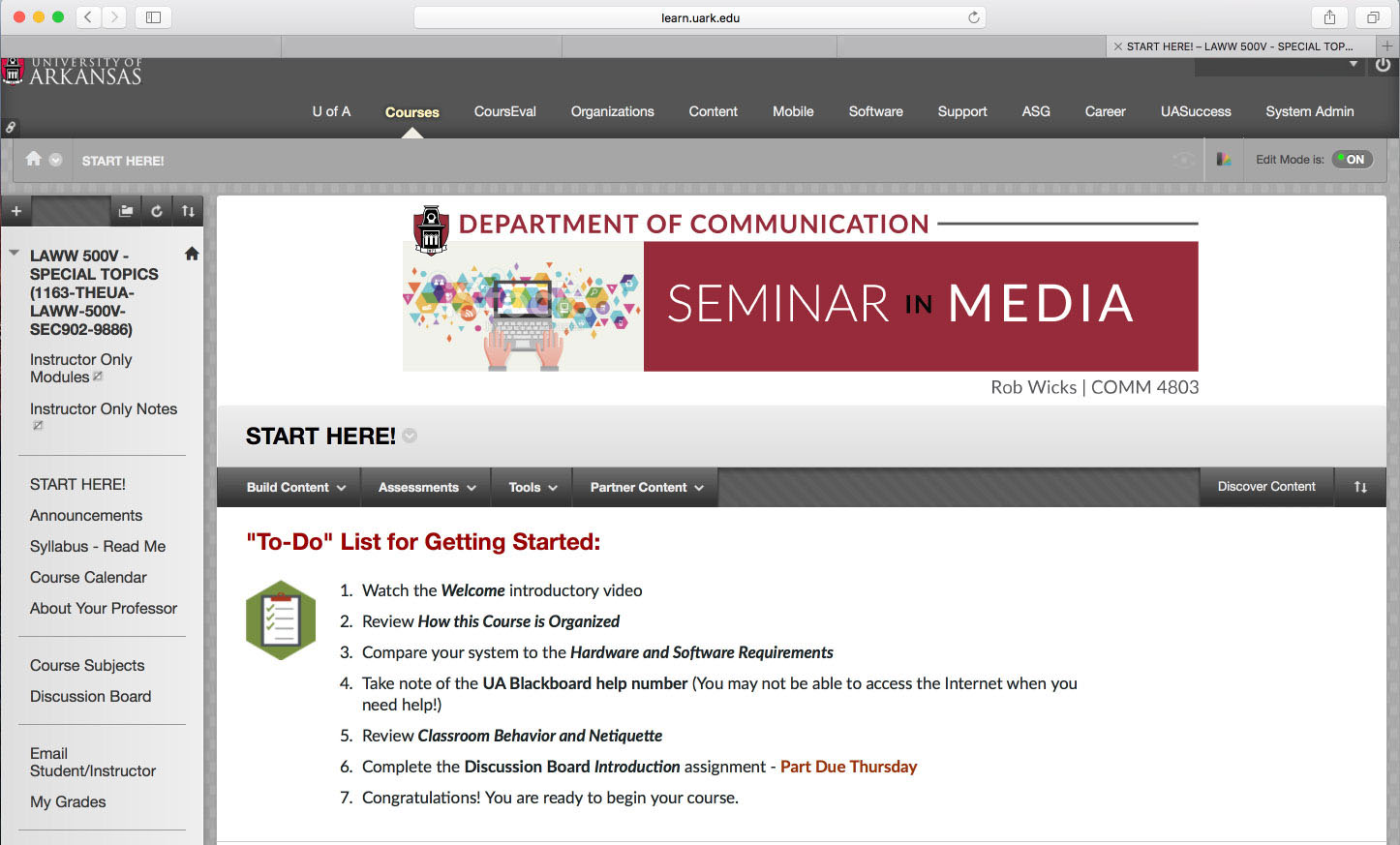Open a new Safari tab with plus

tap(1387, 45)
